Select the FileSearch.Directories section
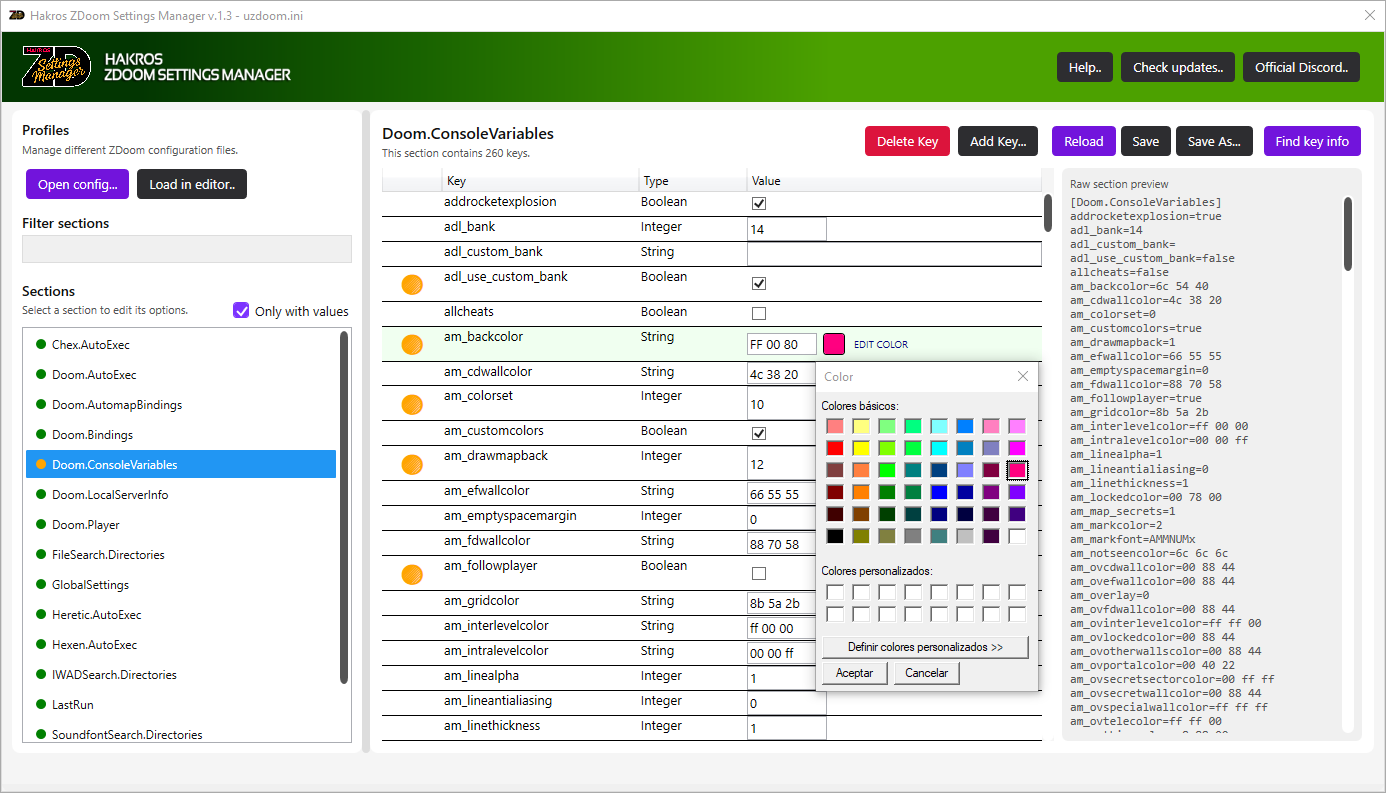The width and height of the screenshot is (1386, 793). (x=181, y=555)
